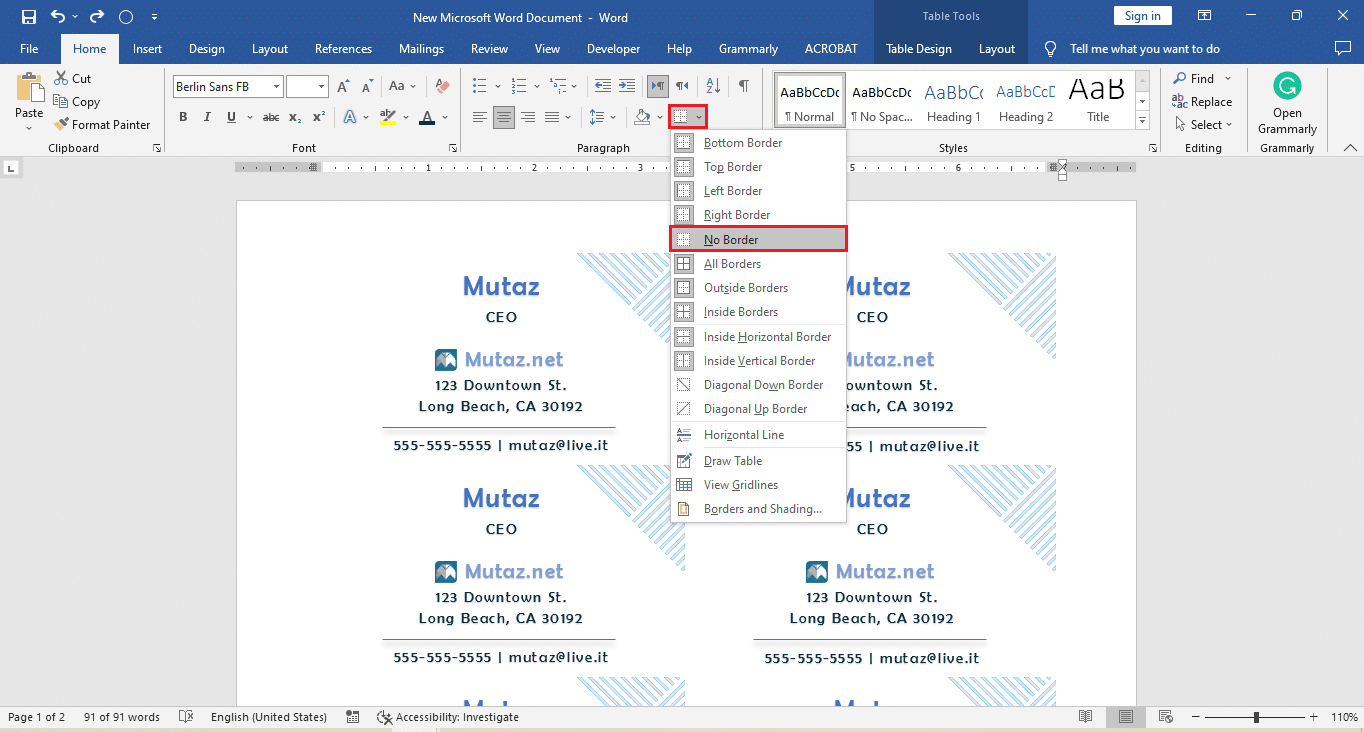The width and height of the screenshot is (1364, 732).
Task: Click the Format Painter brush icon
Action: tap(60, 125)
